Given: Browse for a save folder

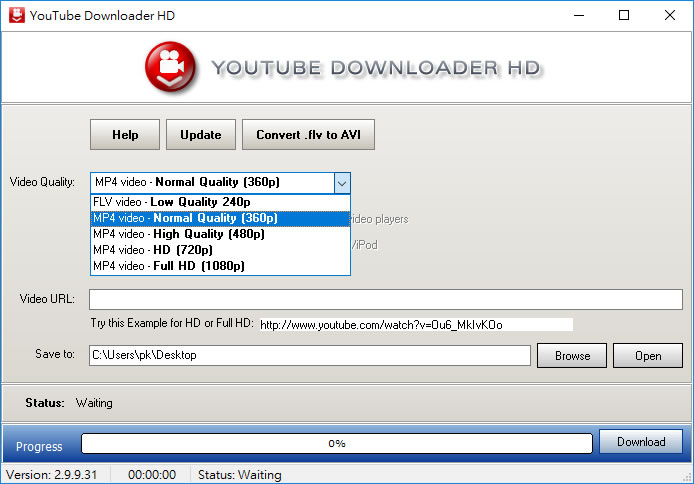Looking at the screenshot, I should click(x=572, y=356).
